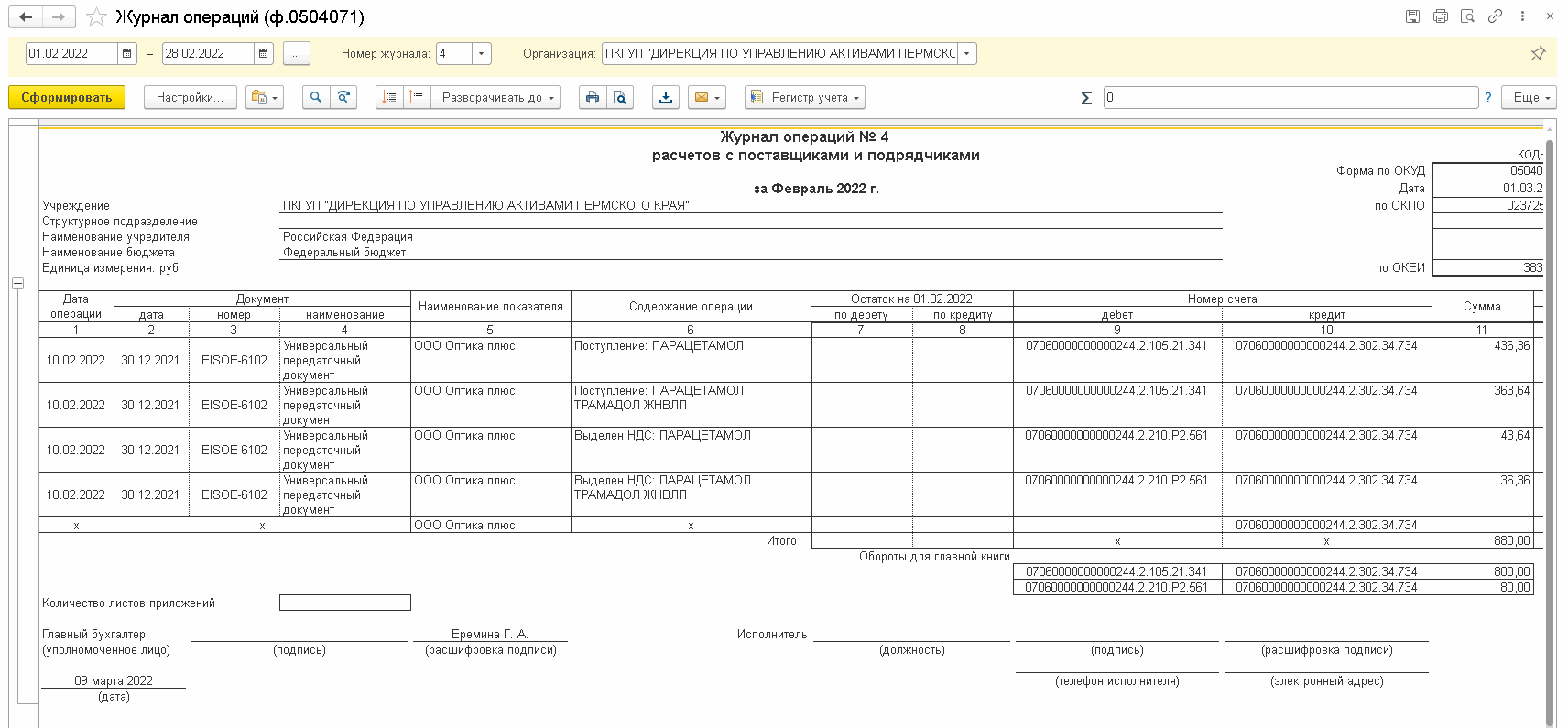Viewport: 1568px width, 728px height.
Task: Click the Сумма column header
Action: (1482, 306)
